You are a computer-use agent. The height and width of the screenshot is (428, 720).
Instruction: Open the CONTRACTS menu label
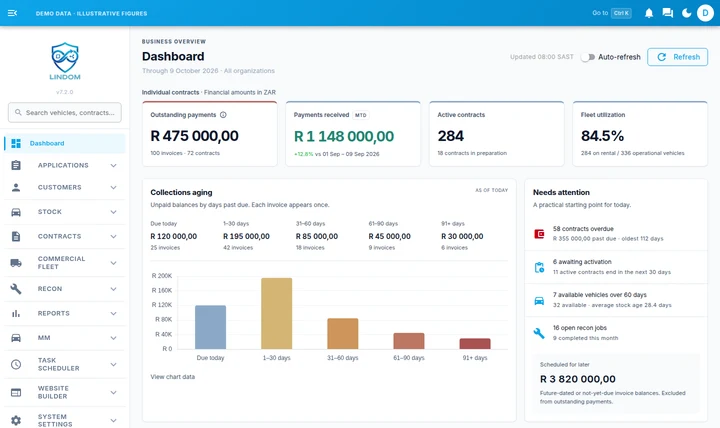(x=59, y=236)
